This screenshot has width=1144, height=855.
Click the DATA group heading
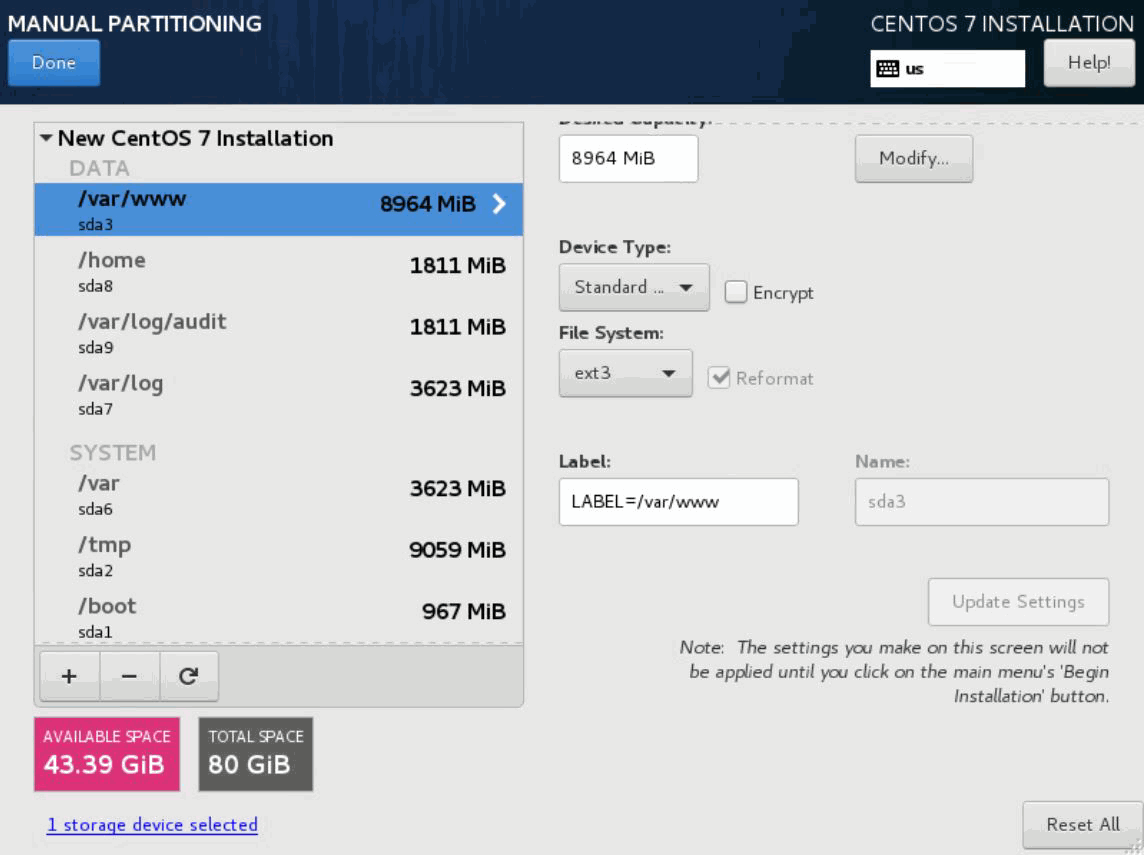99,169
